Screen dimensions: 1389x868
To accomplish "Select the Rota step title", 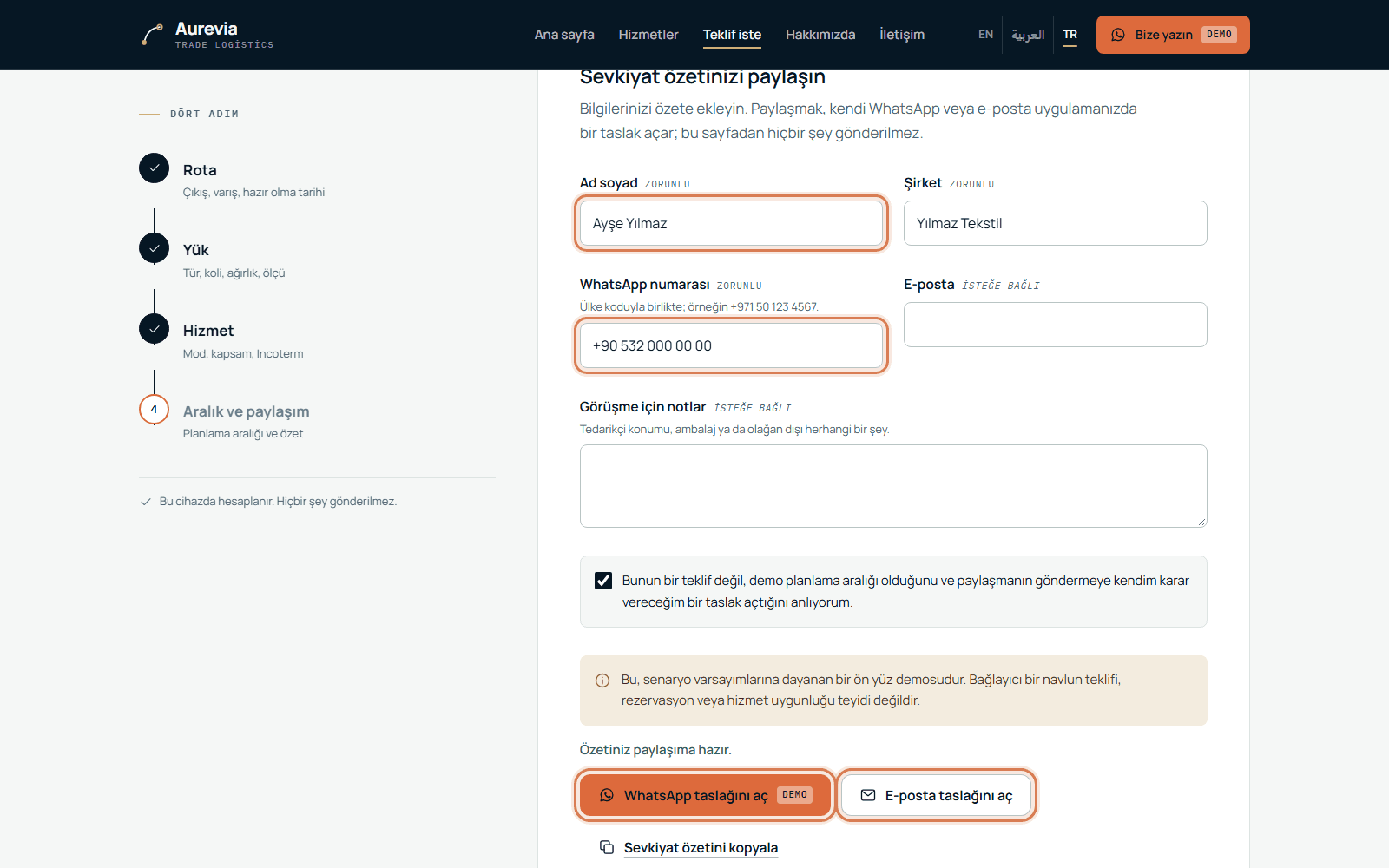I will [x=200, y=170].
